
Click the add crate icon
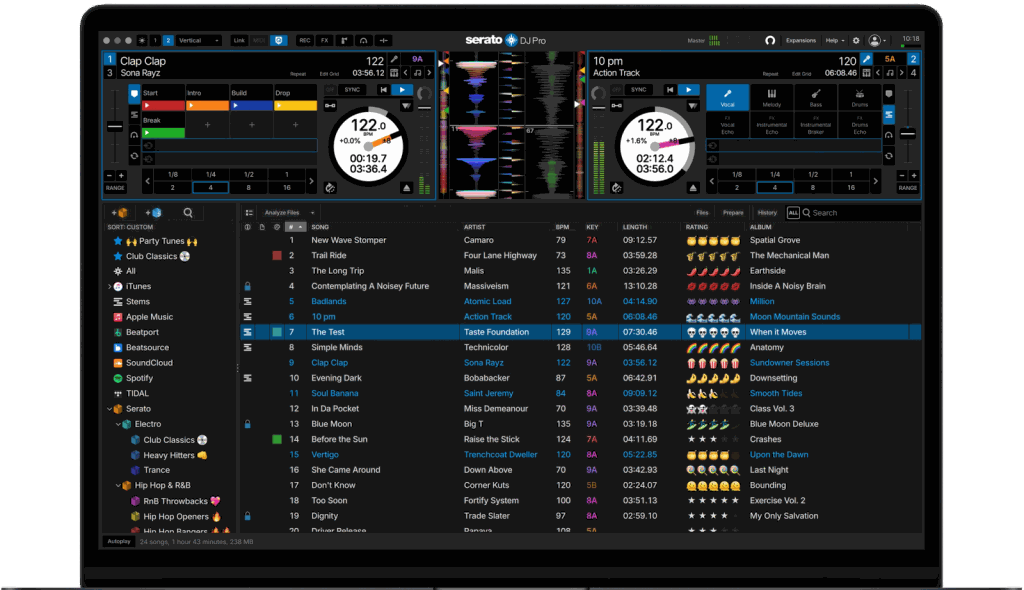point(120,212)
